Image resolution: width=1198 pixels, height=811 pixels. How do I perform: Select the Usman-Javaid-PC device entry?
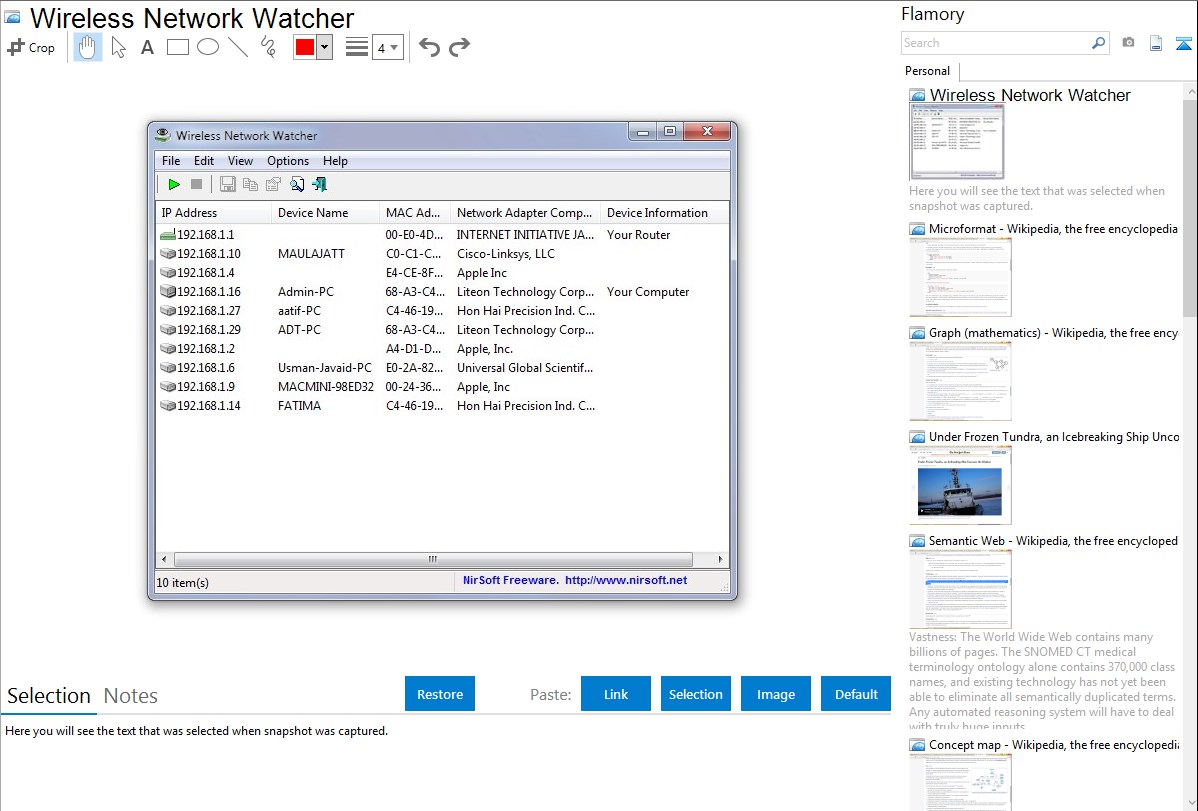pos(325,368)
